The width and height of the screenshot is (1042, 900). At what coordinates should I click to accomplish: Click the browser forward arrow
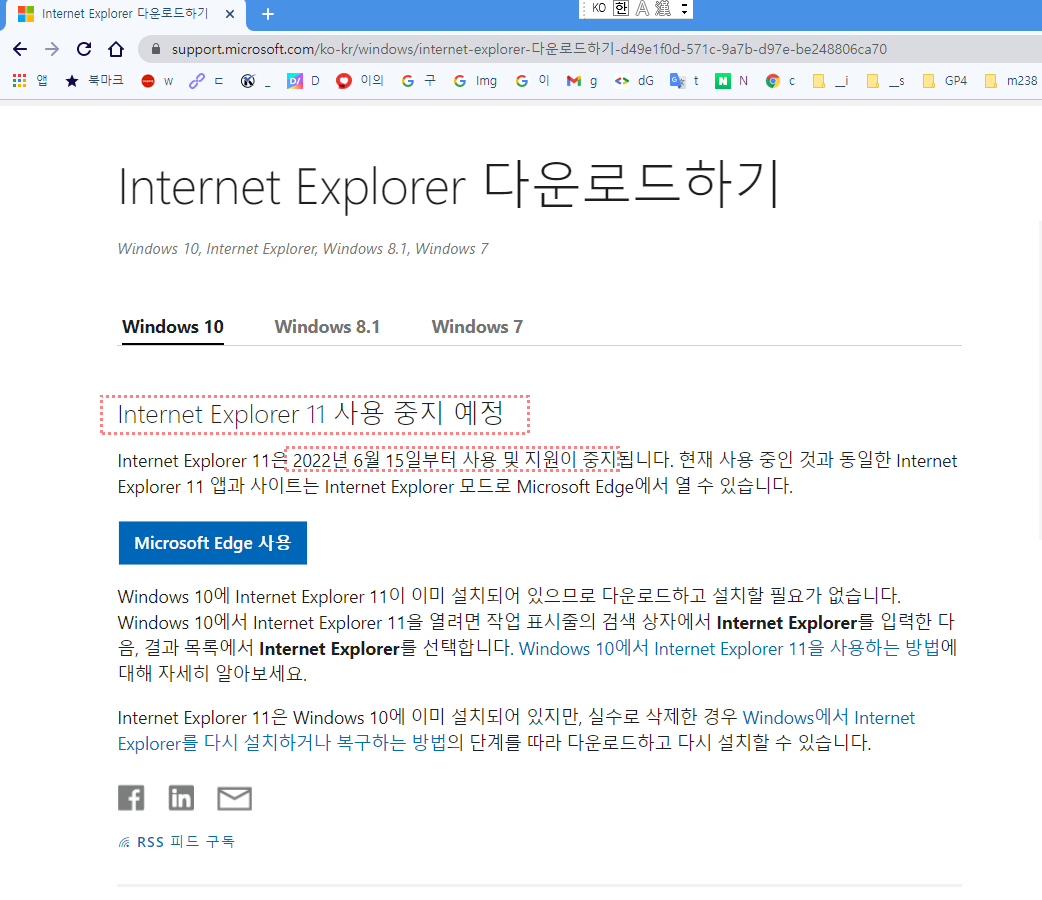[52, 49]
